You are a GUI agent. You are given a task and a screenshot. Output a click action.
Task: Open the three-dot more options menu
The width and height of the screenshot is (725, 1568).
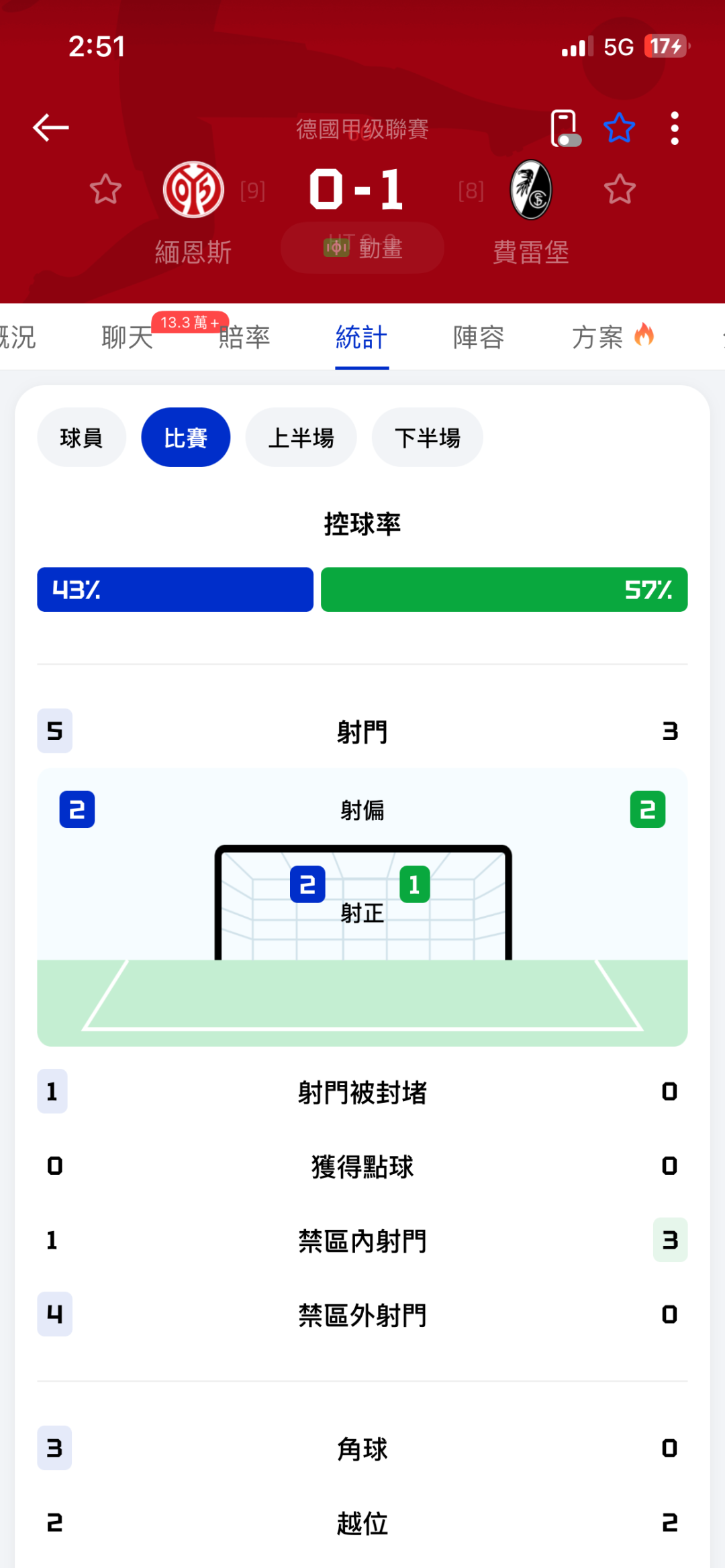[675, 128]
